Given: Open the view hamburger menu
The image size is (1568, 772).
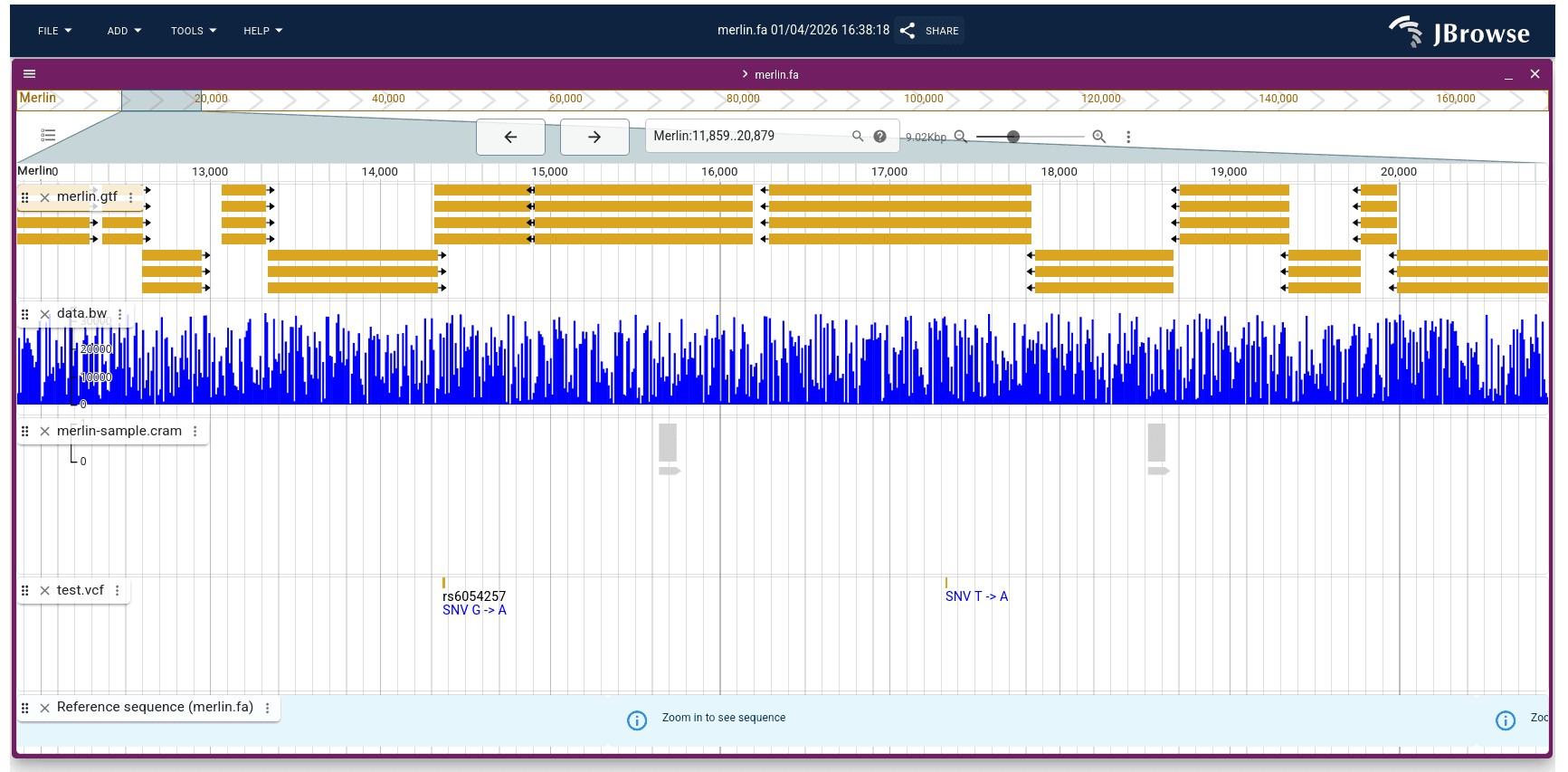Looking at the screenshot, I should point(29,74).
